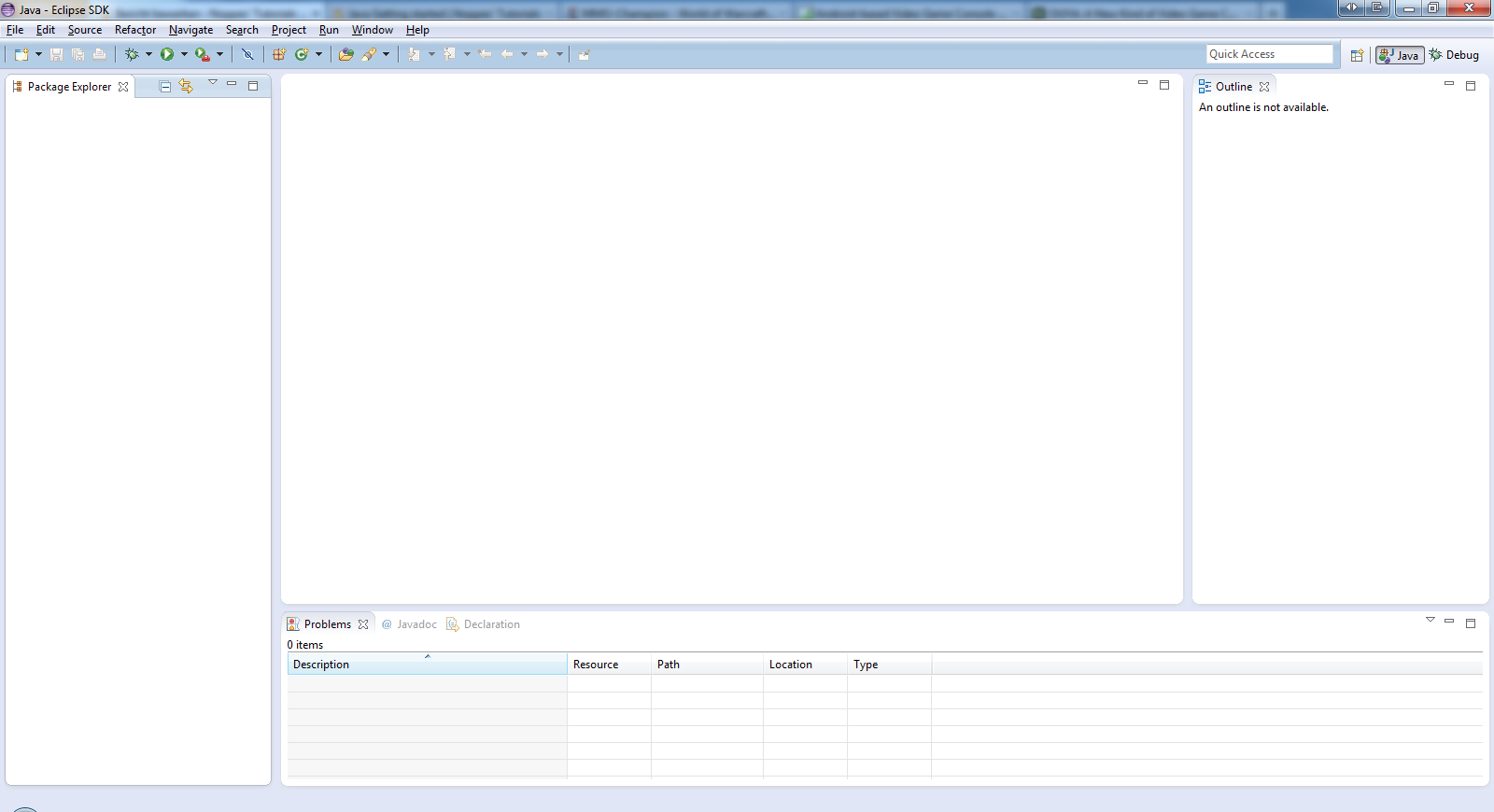This screenshot has height=812, width=1494.
Task: Click the New wizard toolbar icon
Action: pos(21,54)
